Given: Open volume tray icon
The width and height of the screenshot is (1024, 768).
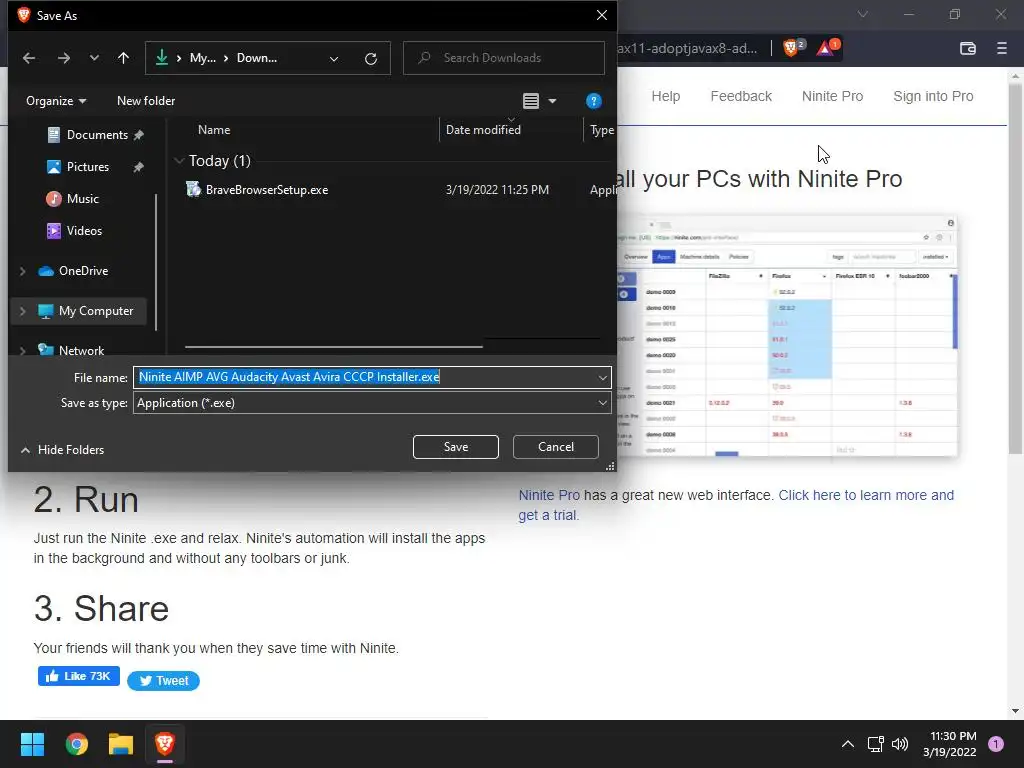Looking at the screenshot, I should [900, 744].
